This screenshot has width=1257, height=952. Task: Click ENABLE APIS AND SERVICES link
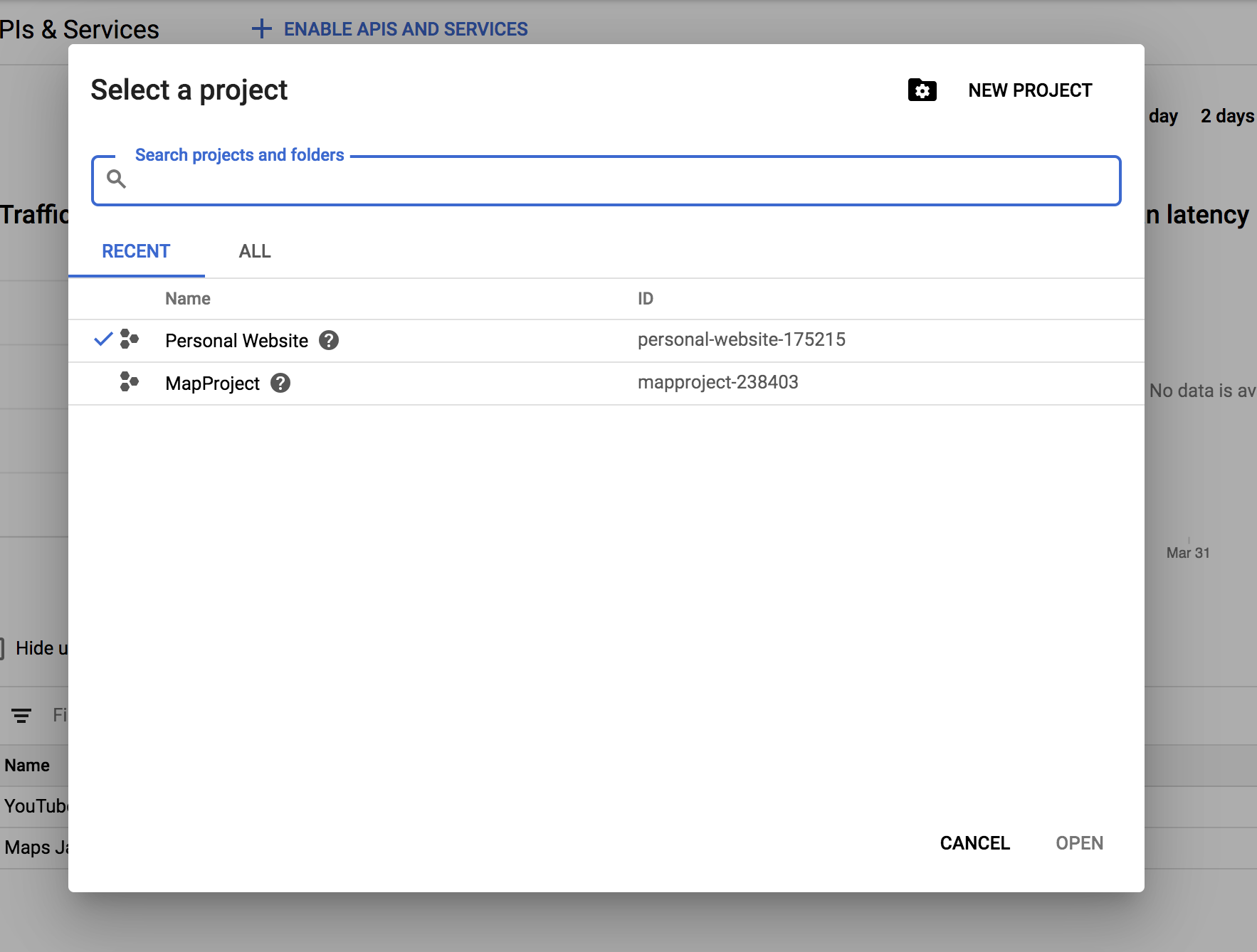click(x=406, y=29)
